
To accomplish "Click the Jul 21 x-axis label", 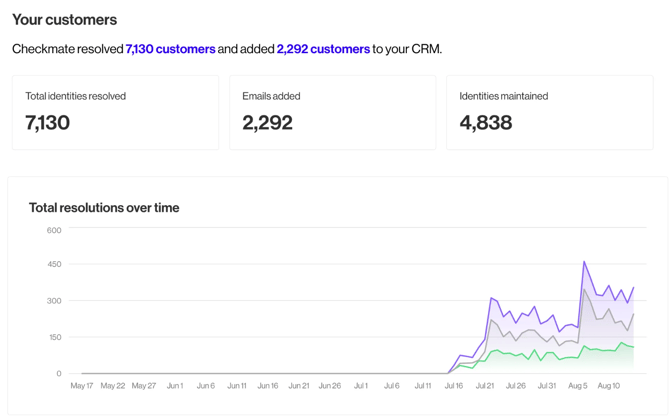I will [485, 386].
